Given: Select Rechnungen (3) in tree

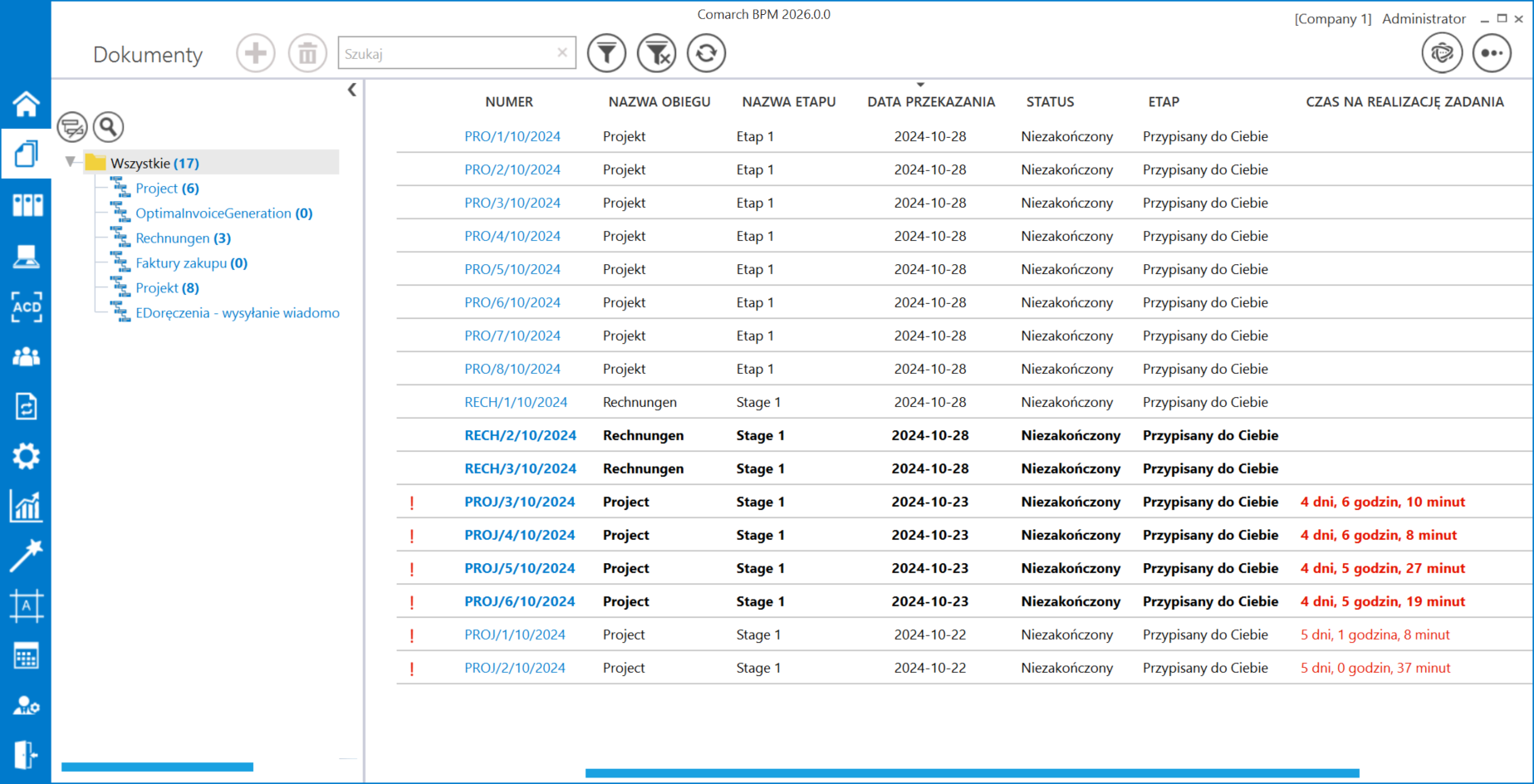Looking at the screenshot, I should click(x=183, y=238).
